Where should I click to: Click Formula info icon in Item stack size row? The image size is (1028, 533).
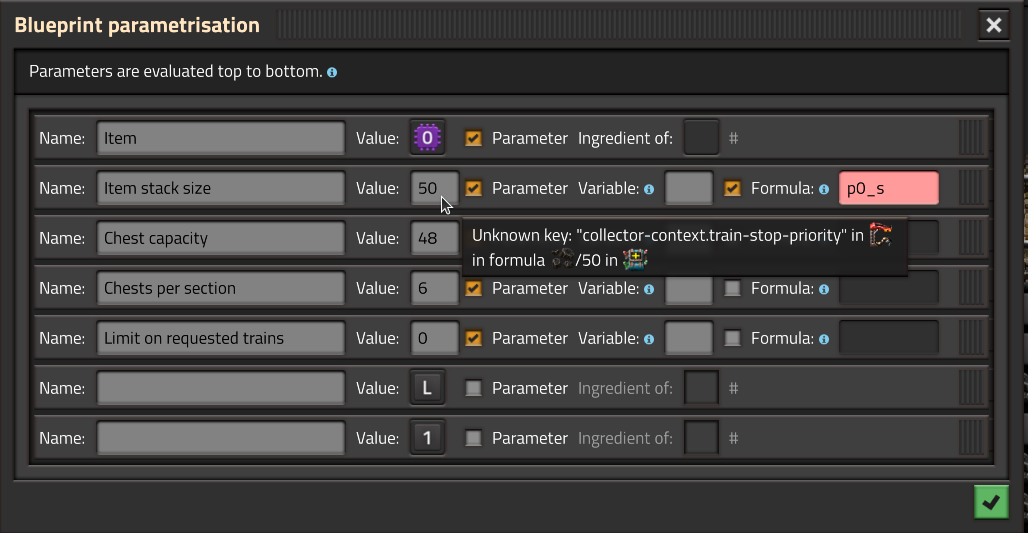(x=824, y=189)
